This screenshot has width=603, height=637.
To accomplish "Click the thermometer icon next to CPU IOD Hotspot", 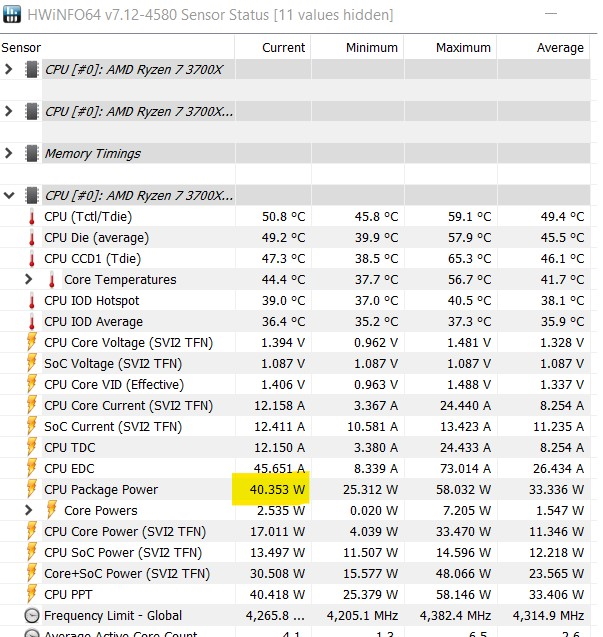I will coord(32,301).
